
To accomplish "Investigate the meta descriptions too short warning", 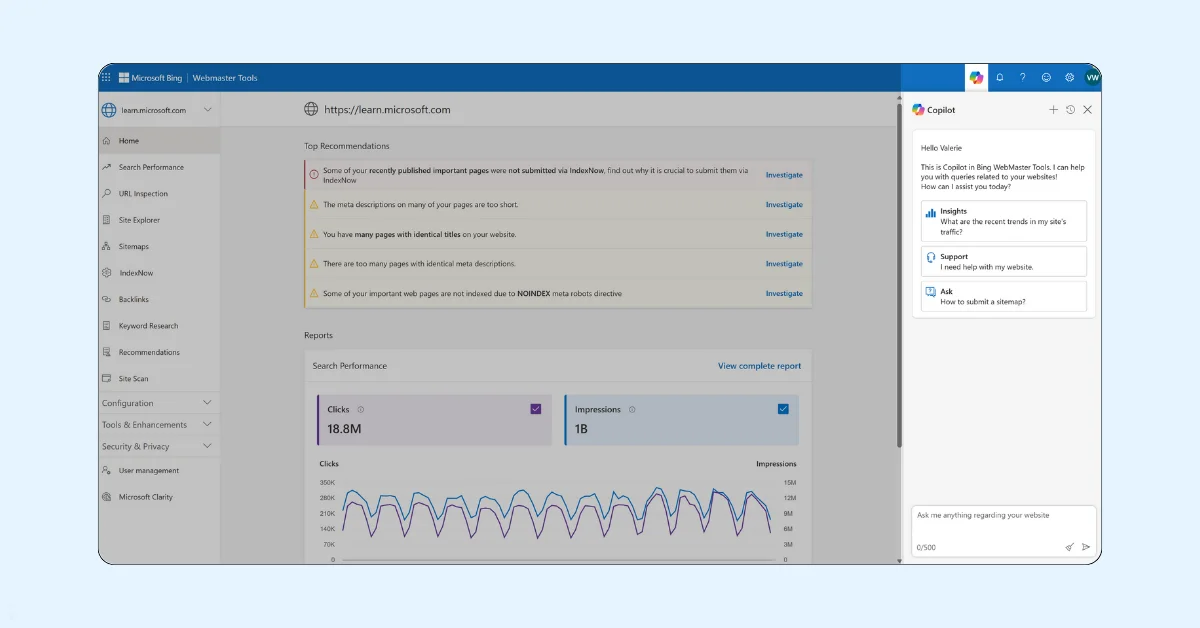I will [784, 205].
